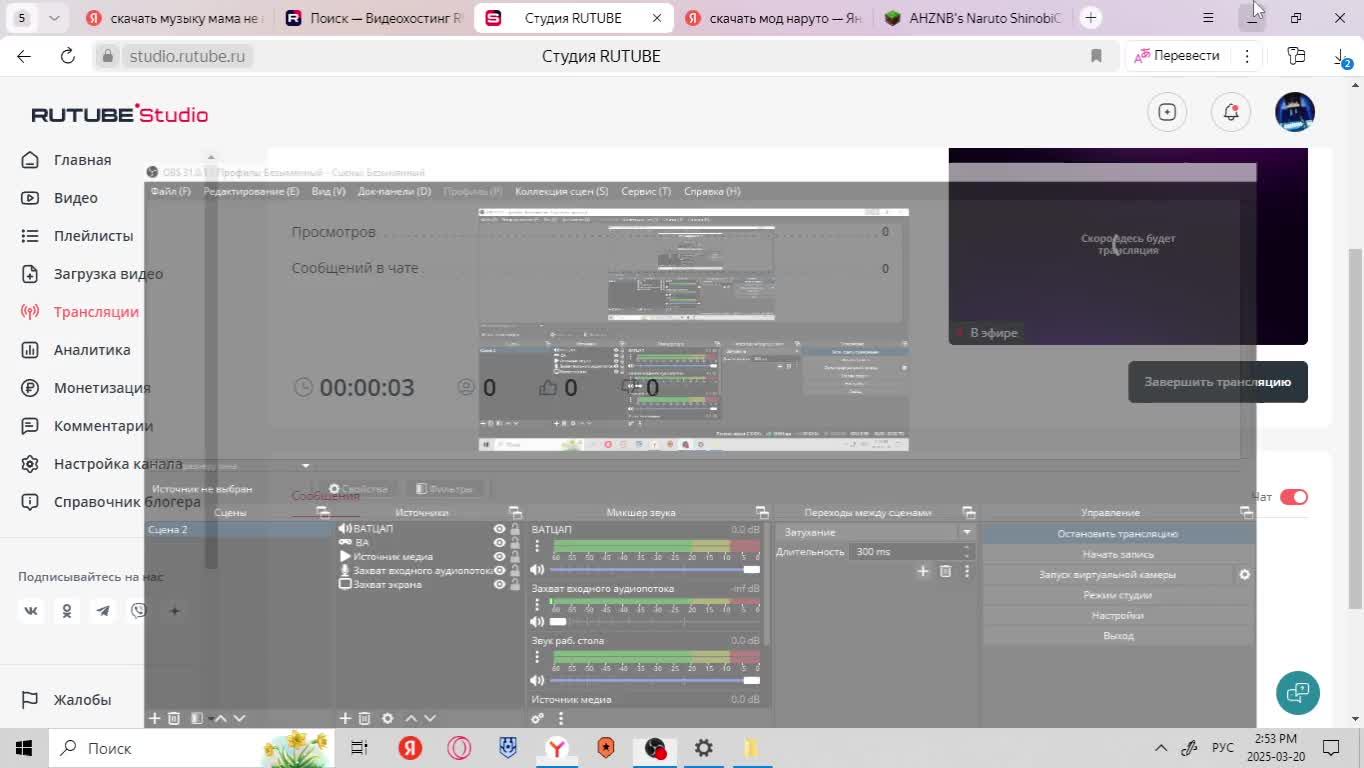The height and width of the screenshot is (768, 1364).
Task: Float the Микшер звука dock panel
Action: (x=762, y=512)
